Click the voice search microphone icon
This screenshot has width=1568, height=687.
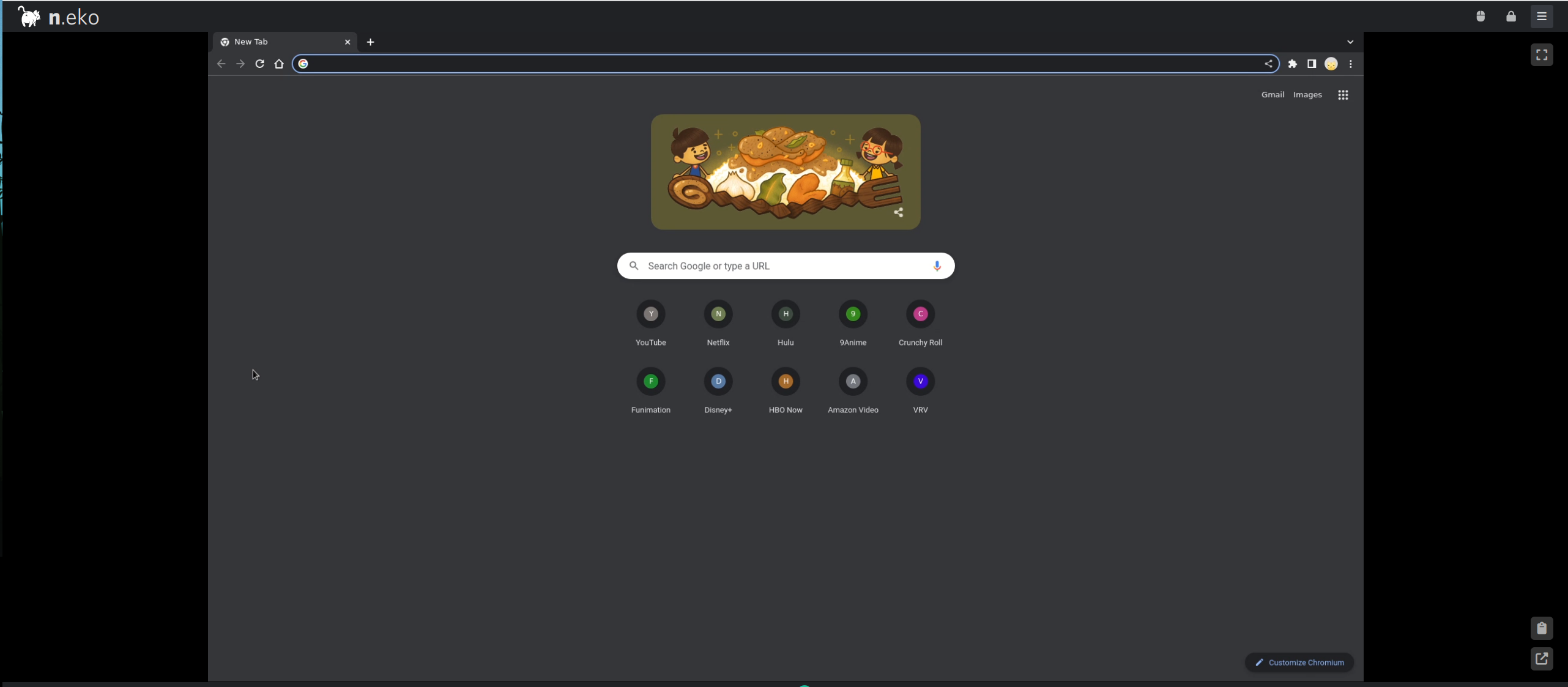(936, 266)
